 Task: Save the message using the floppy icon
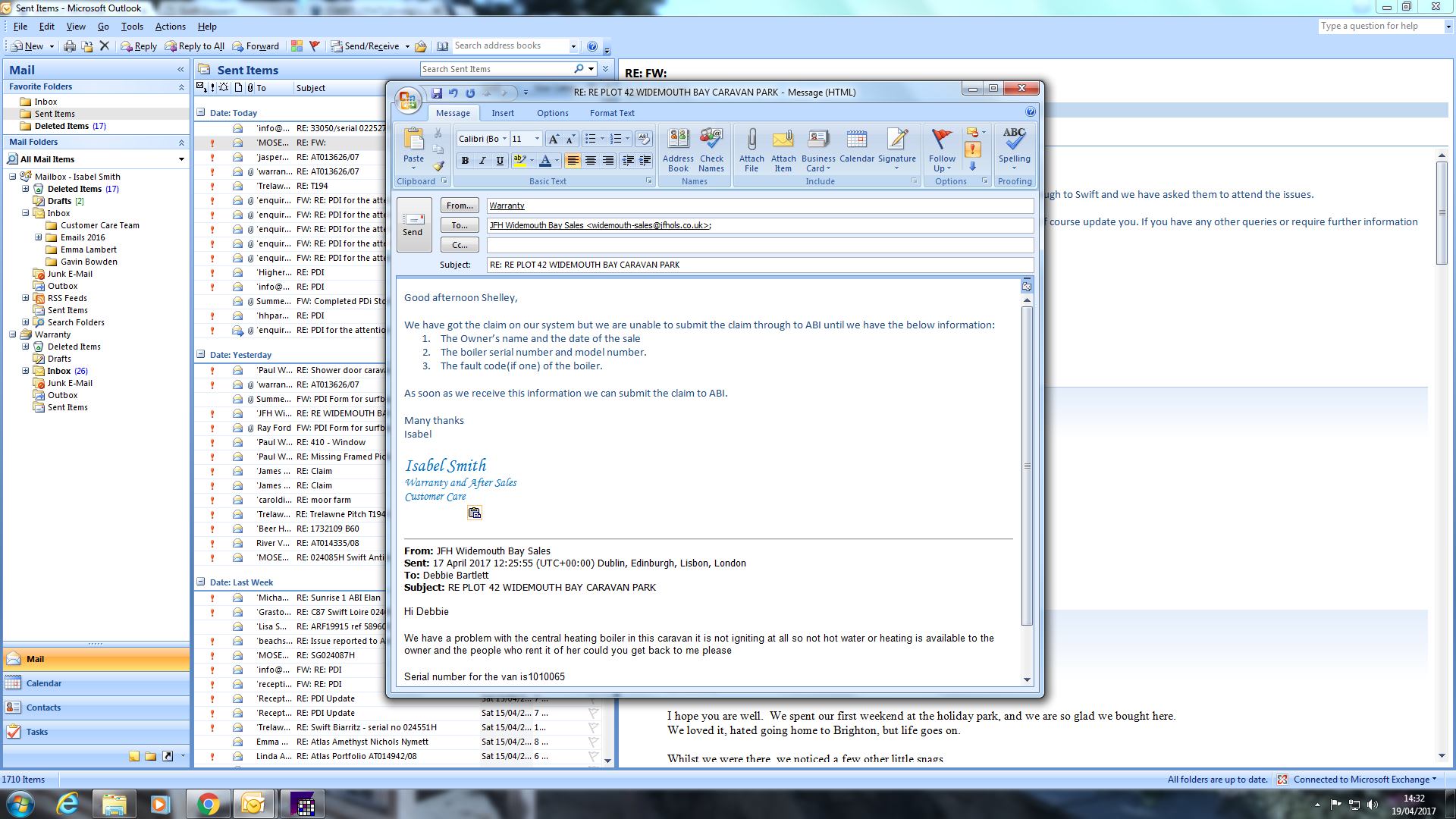(437, 93)
